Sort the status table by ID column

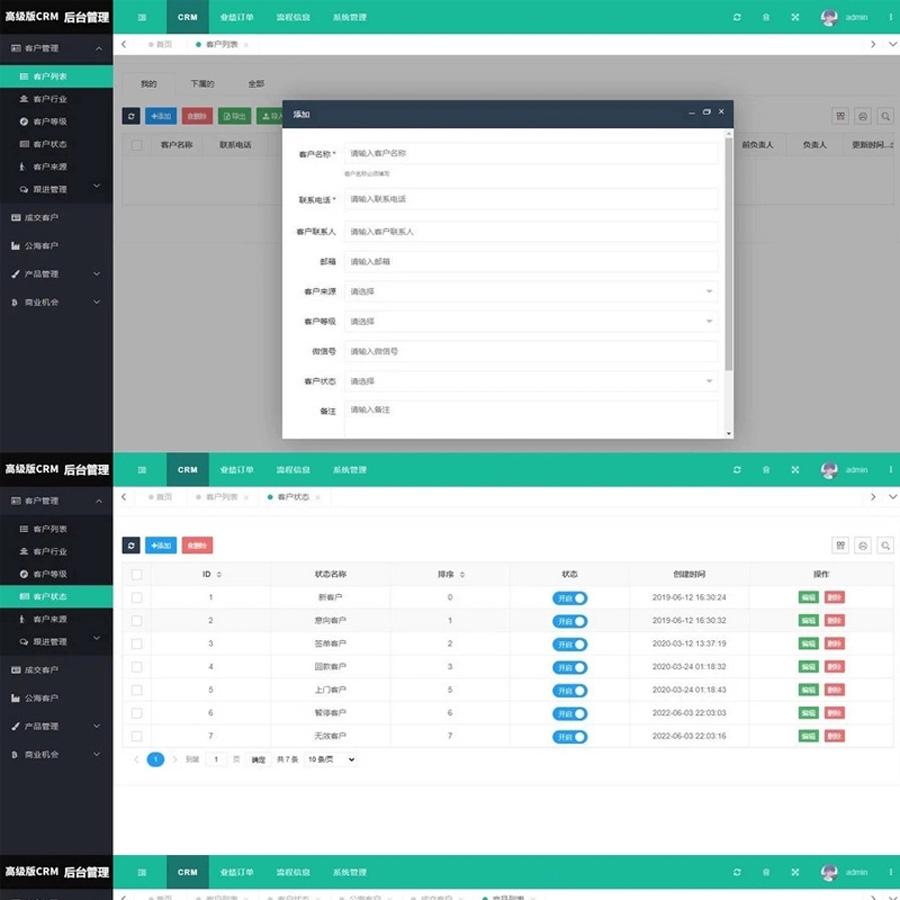click(219, 575)
